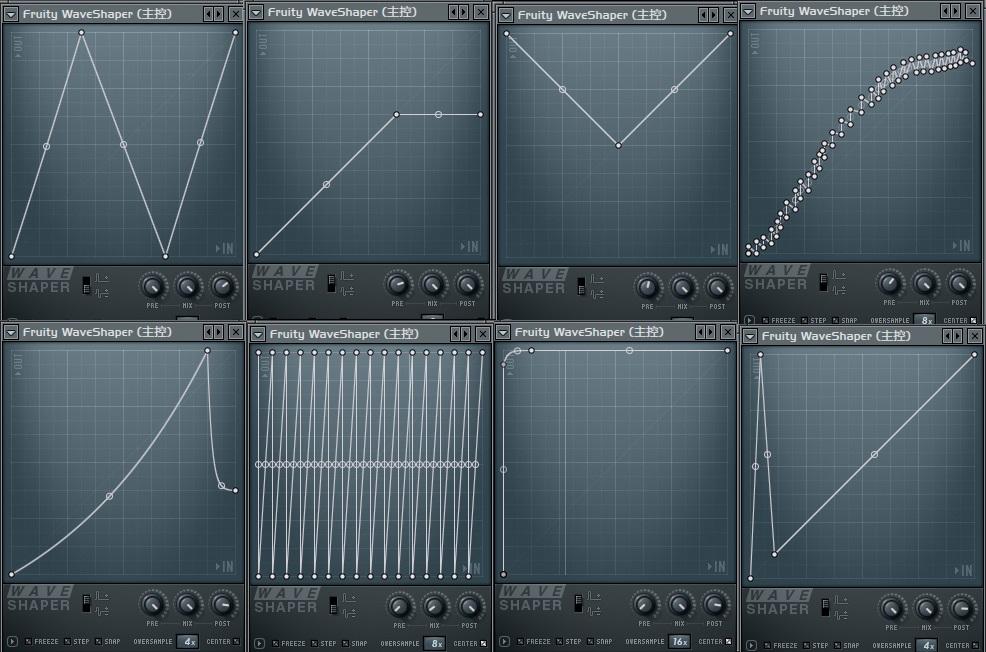Viewport: 986px width, 652px height.
Task: Click the curve point at the triangle wave's peak
Action: [82, 32]
